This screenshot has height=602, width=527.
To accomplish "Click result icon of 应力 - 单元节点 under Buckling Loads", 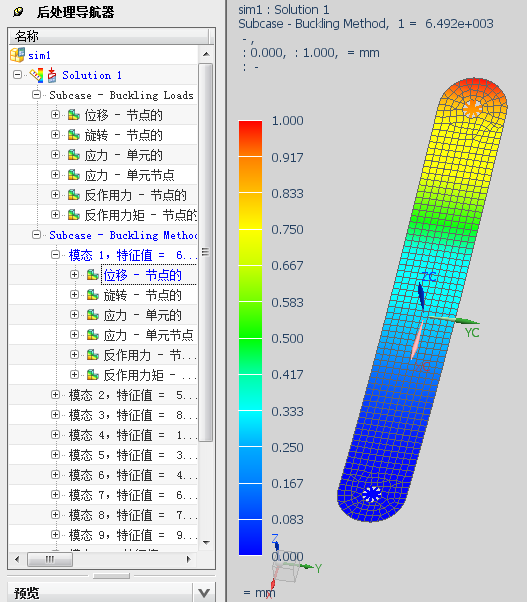I will click(74, 175).
